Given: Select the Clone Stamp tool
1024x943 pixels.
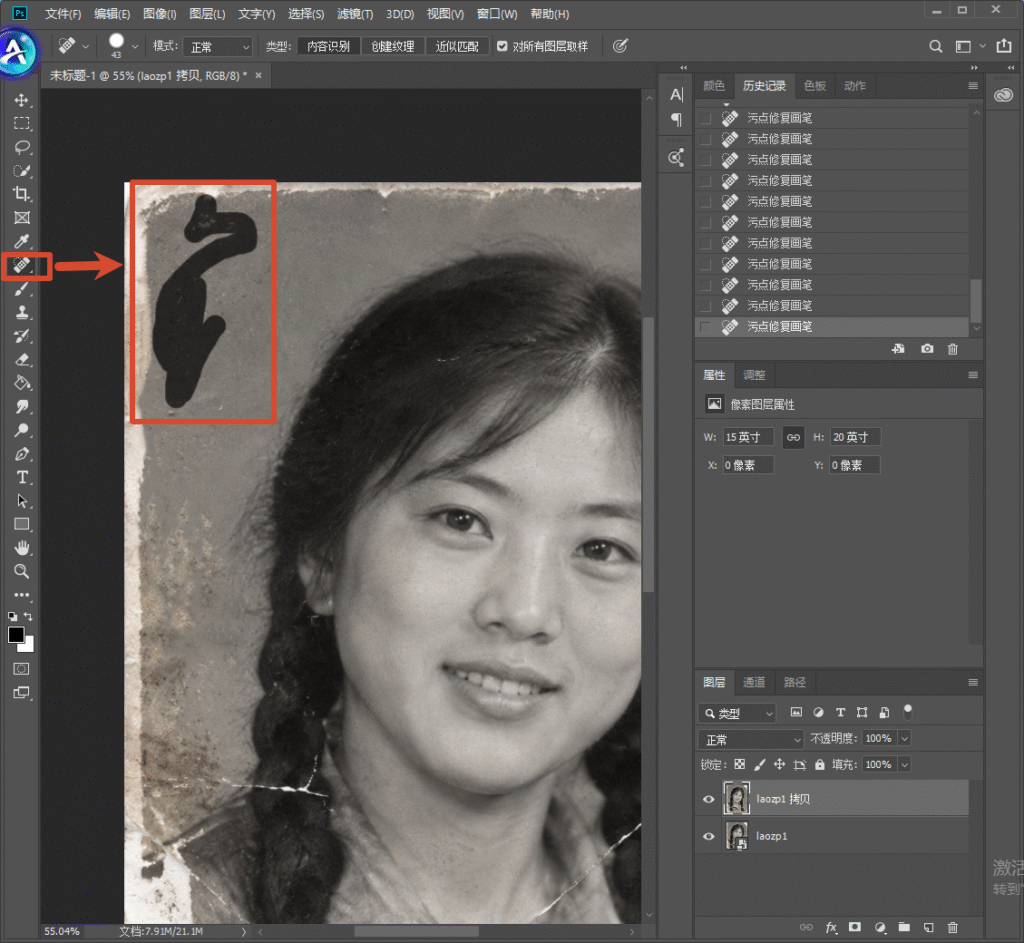Looking at the screenshot, I should (22, 312).
